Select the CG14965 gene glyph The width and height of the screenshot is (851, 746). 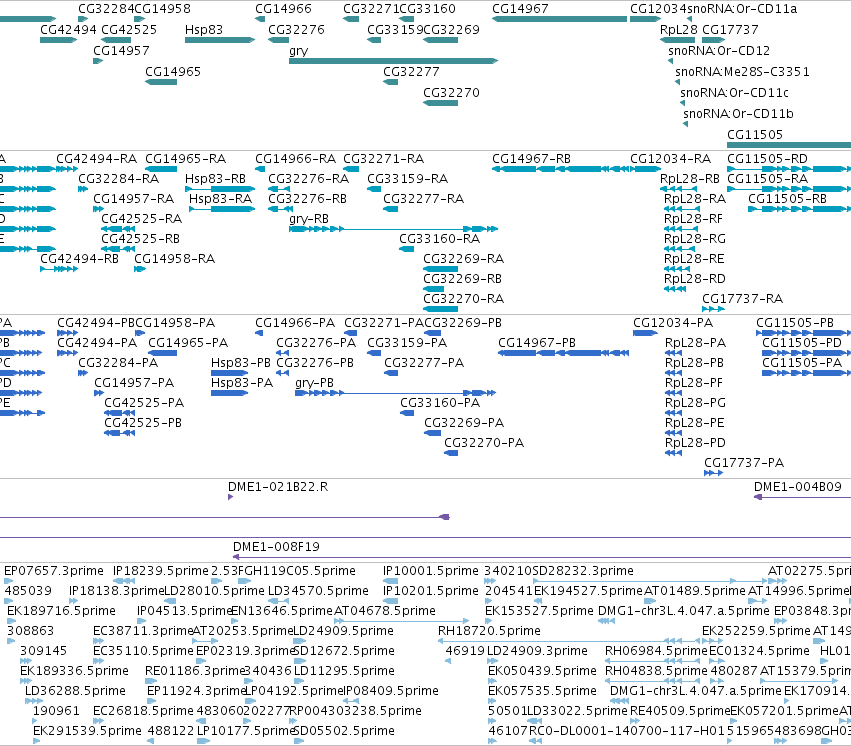coord(161,82)
